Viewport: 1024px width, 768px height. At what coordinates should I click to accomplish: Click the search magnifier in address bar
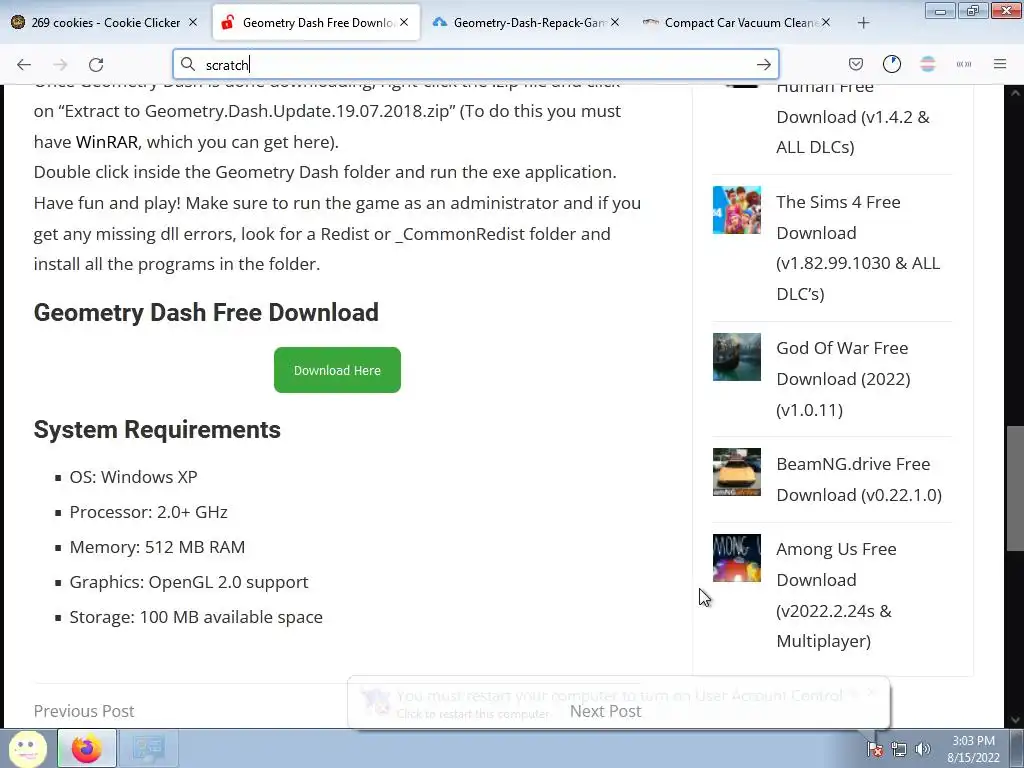coord(188,64)
